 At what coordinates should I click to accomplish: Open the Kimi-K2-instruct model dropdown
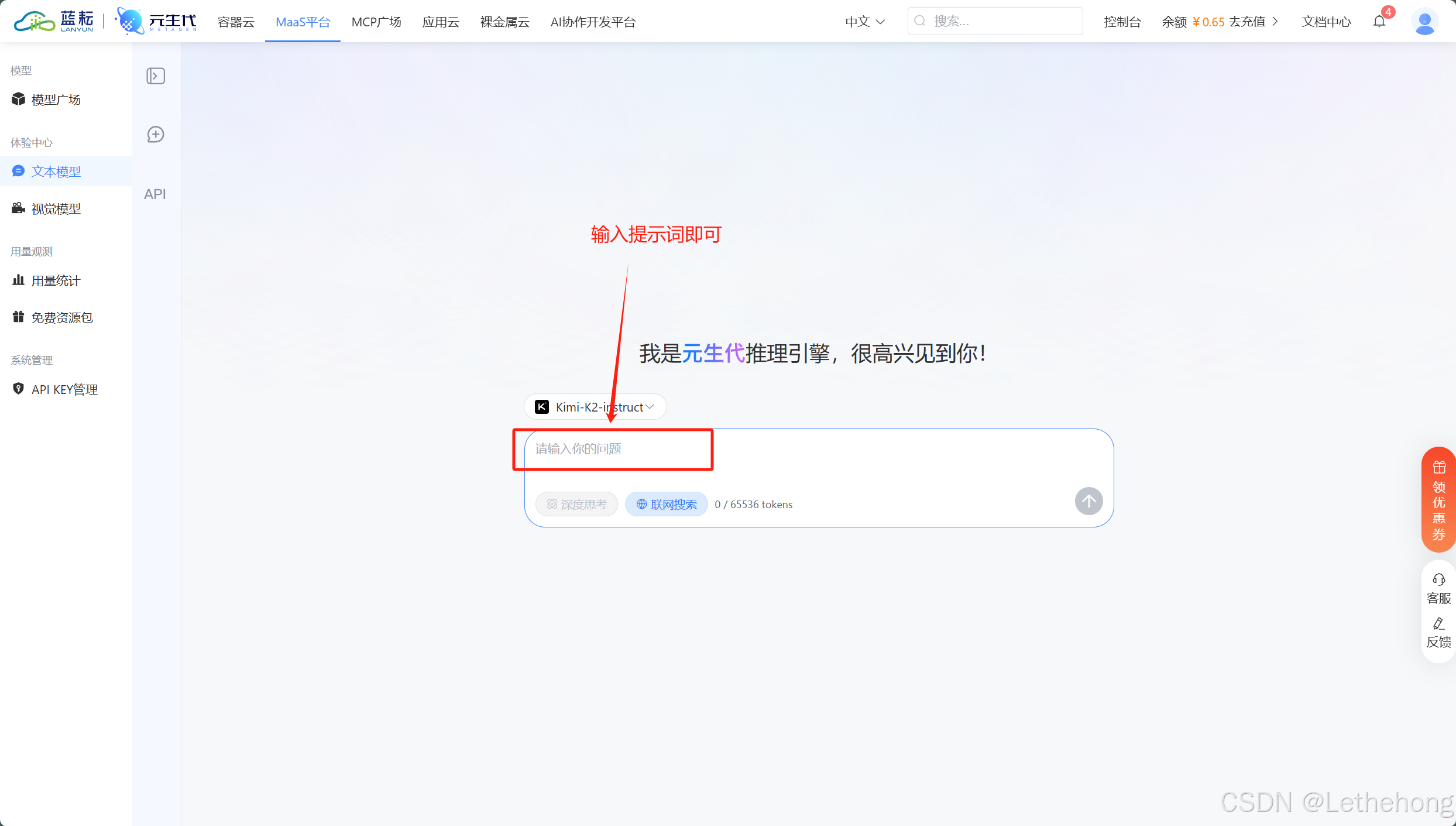(x=595, y=407)
